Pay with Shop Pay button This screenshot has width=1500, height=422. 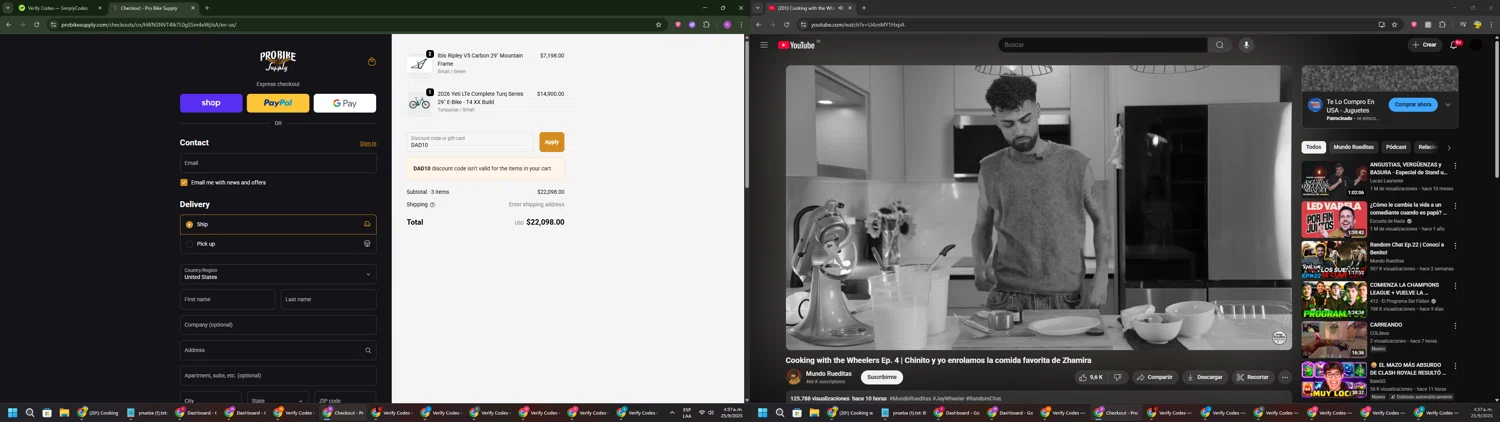pyautogui.click(x=211, y=103)
